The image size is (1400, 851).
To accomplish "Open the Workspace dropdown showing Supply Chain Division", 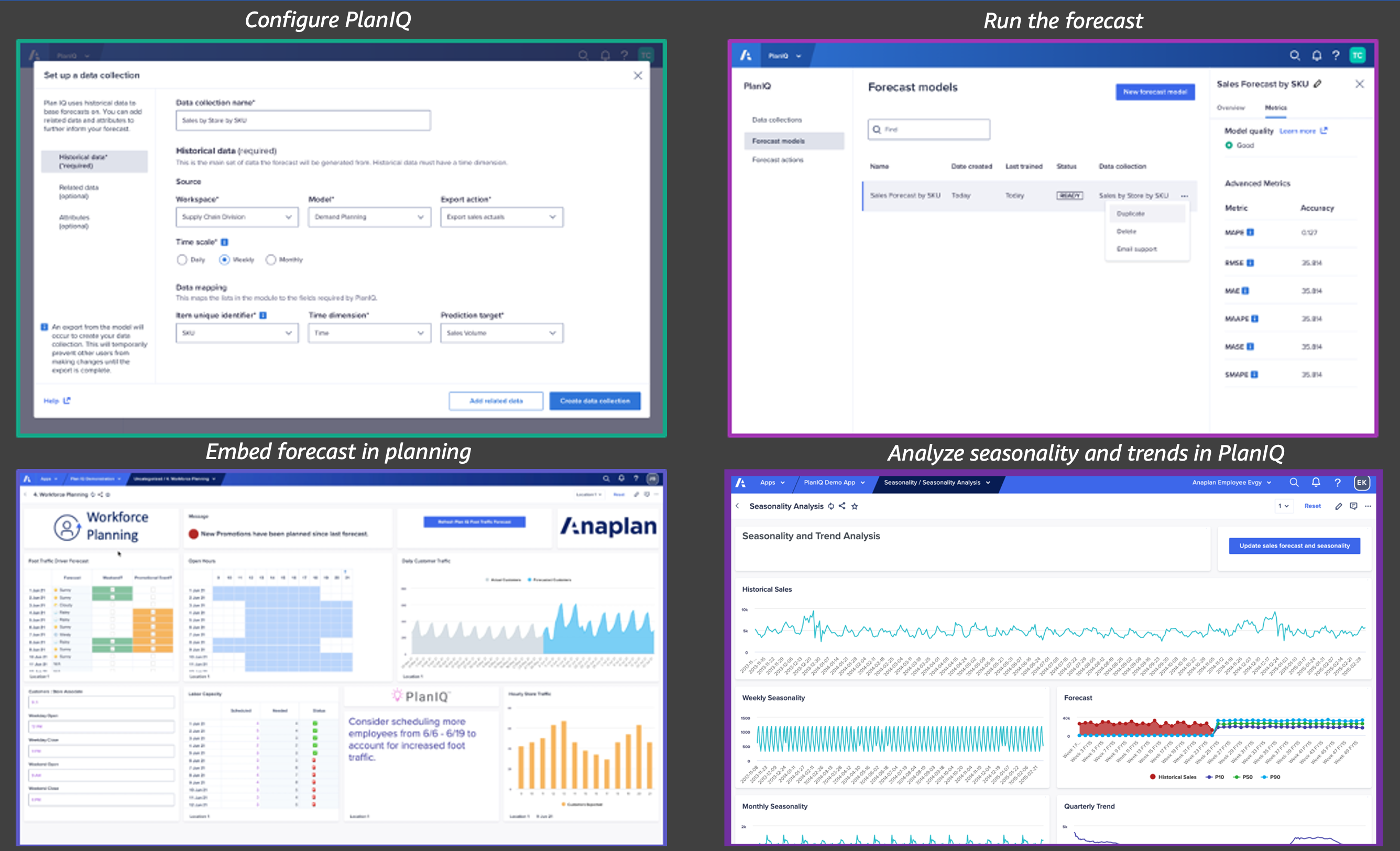I will coord(237,216).
